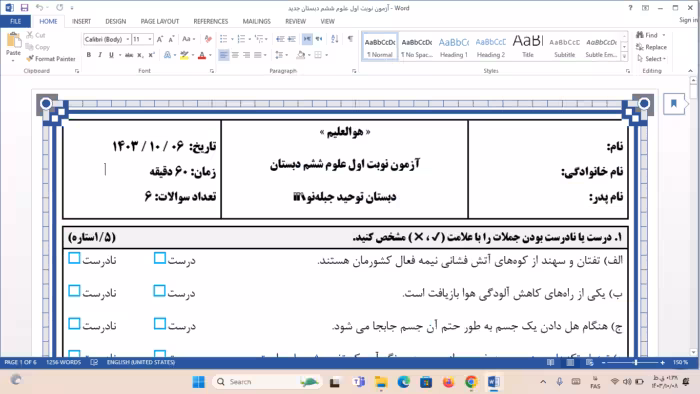The image size is (700, 394).
Task: Open the borders dropdown
Action: pyautogui.click(x=327, y=55)
